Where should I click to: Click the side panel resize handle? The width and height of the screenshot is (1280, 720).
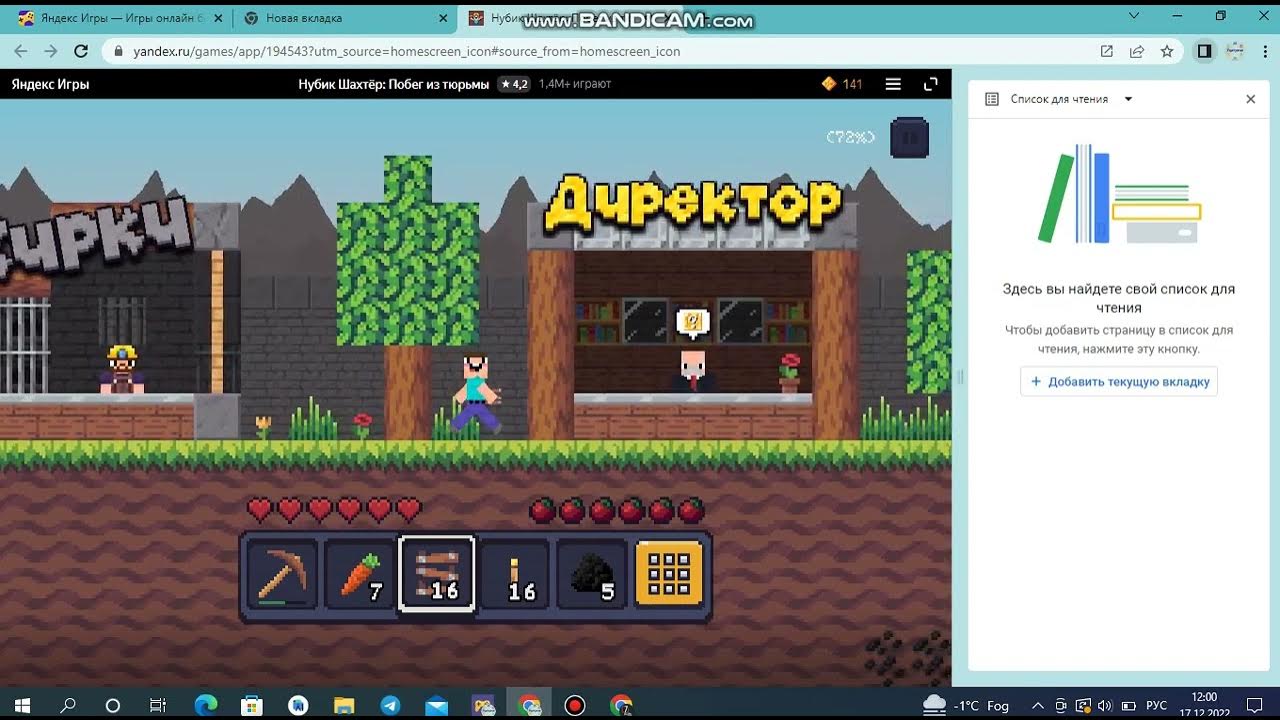tap(960, 377)
